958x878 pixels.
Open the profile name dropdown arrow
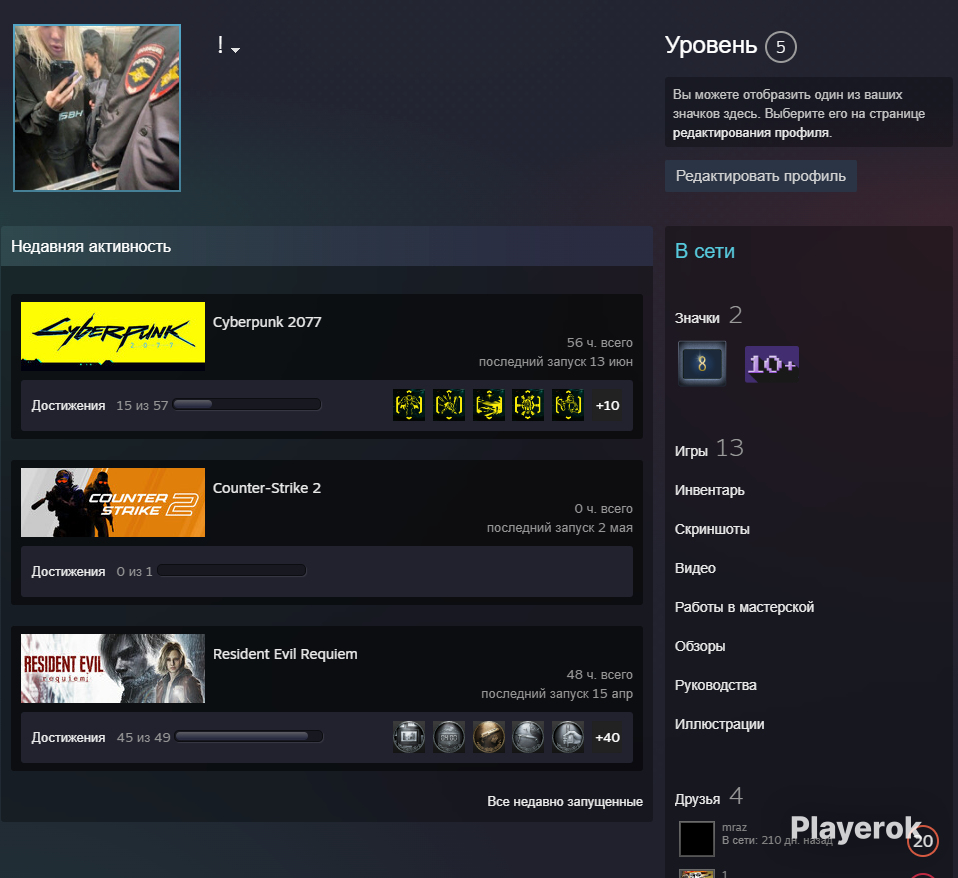tap(236, 50)
